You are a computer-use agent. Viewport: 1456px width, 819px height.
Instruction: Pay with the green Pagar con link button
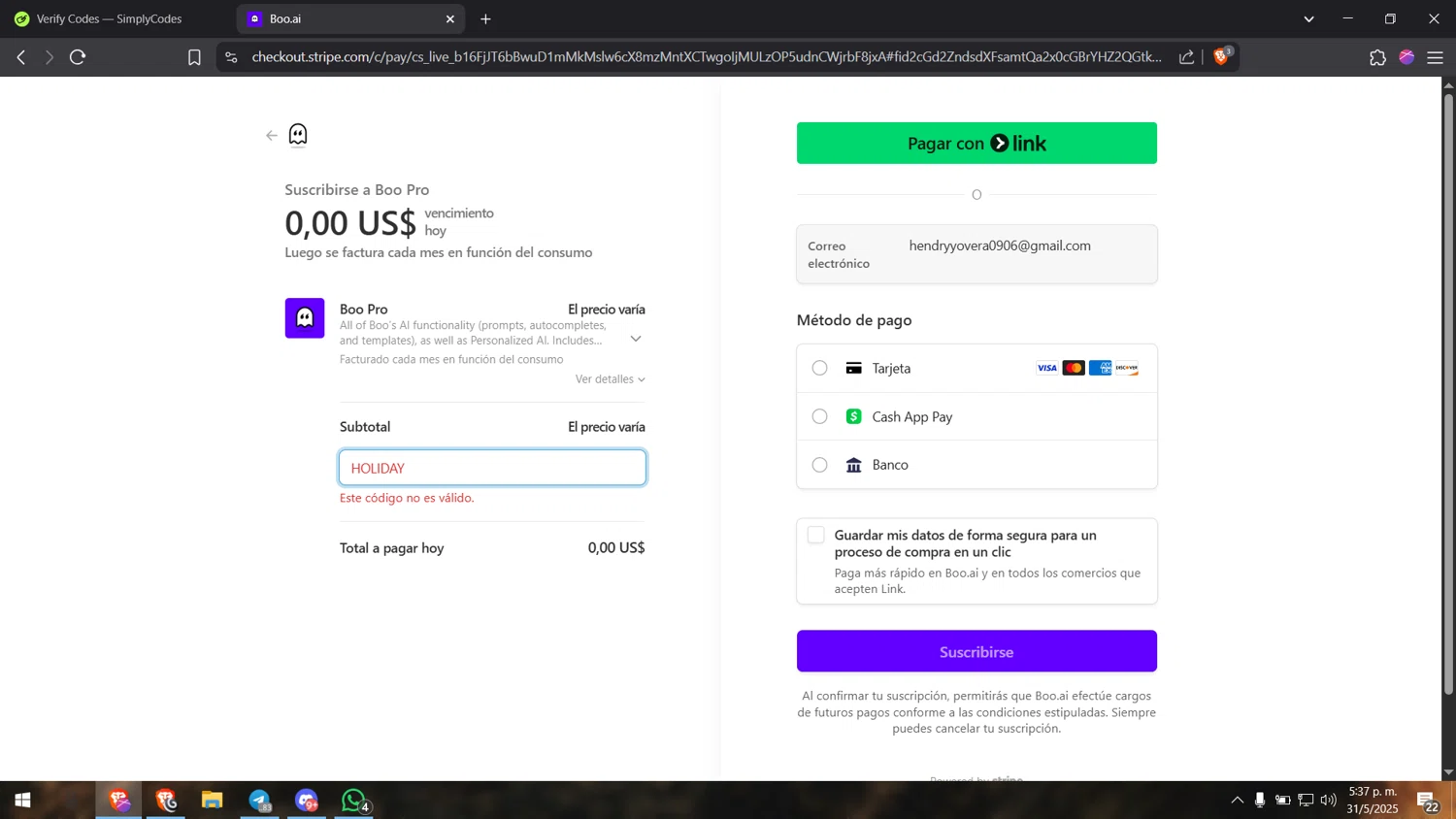[x=976, y=144]
